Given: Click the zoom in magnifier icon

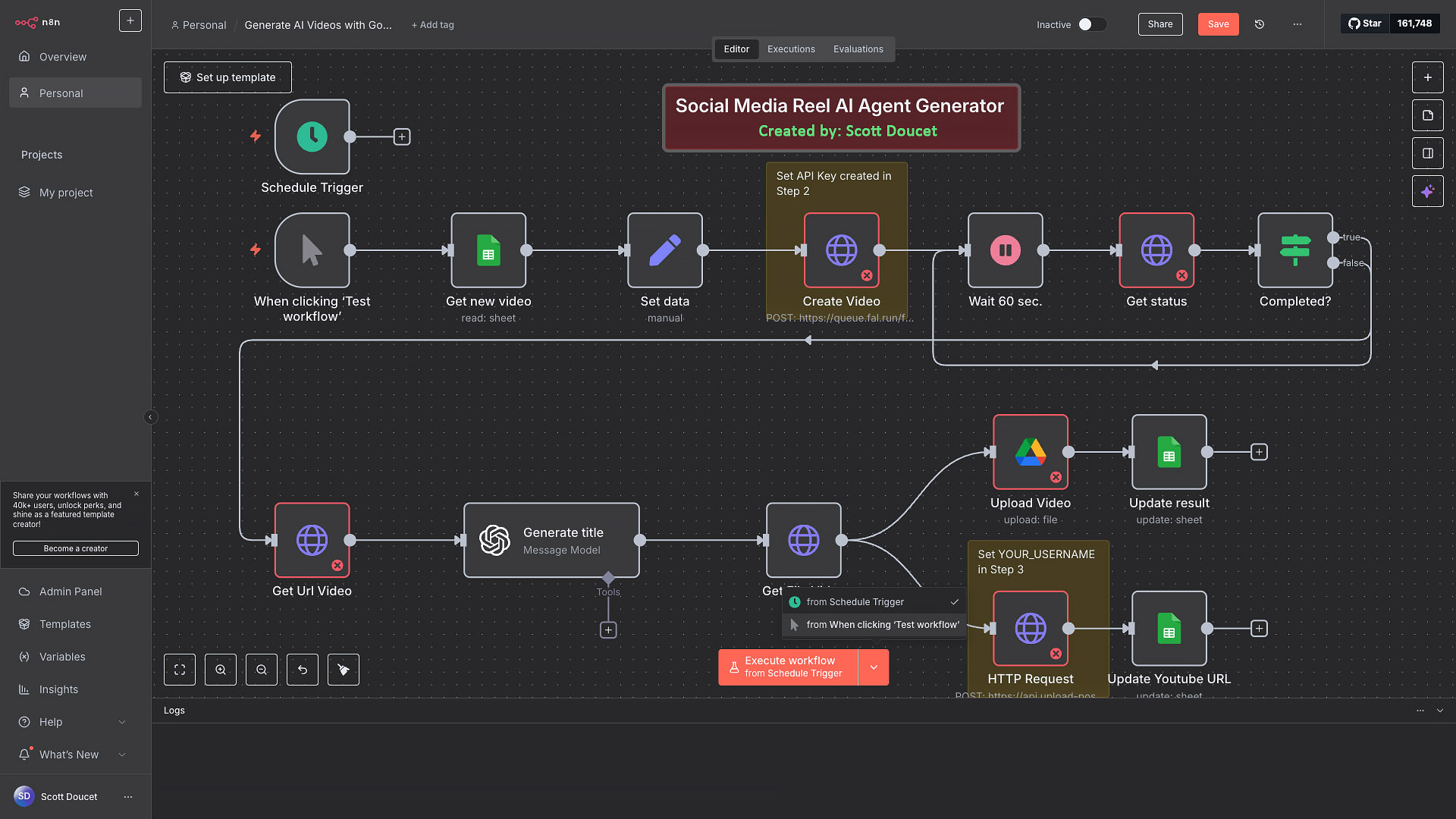Looking at the screenshot, I should point(221,670).
